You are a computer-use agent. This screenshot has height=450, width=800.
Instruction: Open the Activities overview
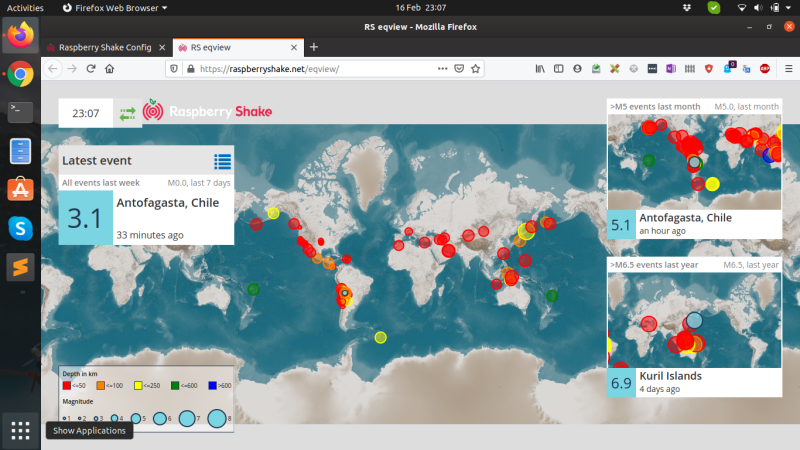click(x=25, y=8)
